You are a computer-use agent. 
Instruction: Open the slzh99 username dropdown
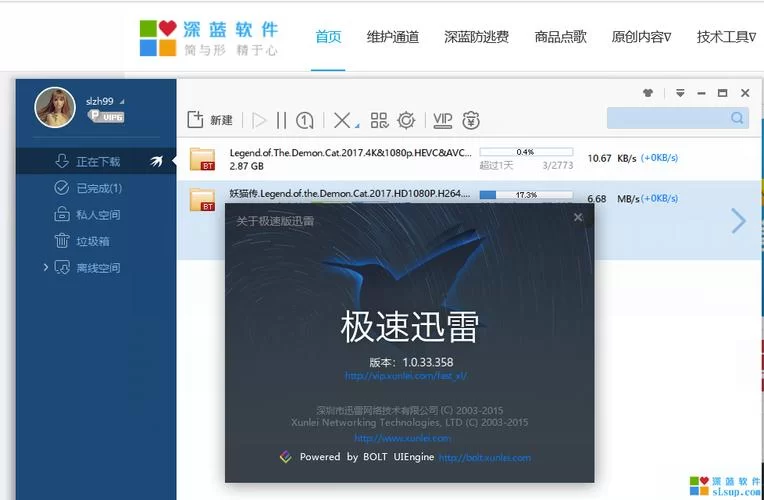point(105,101)
